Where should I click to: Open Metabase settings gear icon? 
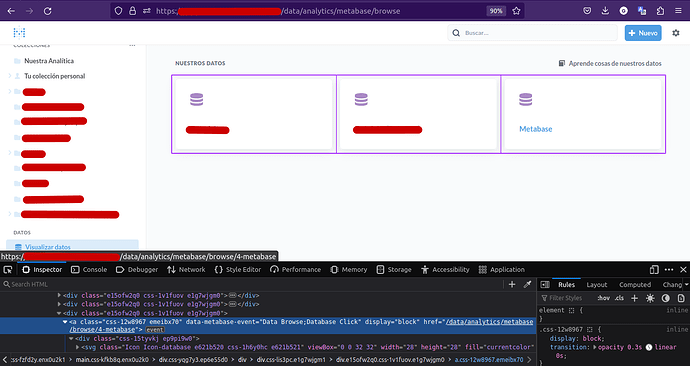676,33
